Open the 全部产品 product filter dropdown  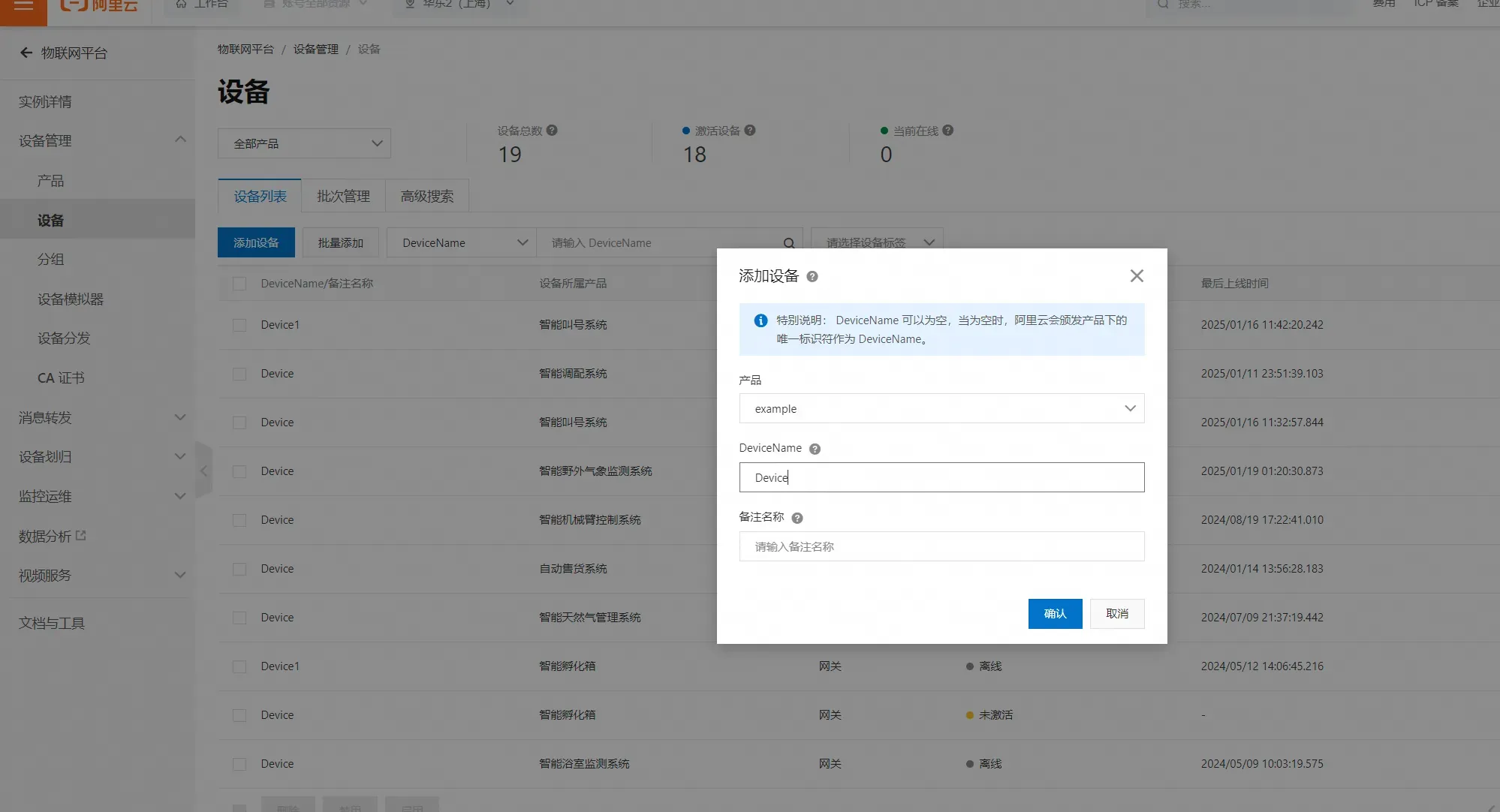[304, 143]
